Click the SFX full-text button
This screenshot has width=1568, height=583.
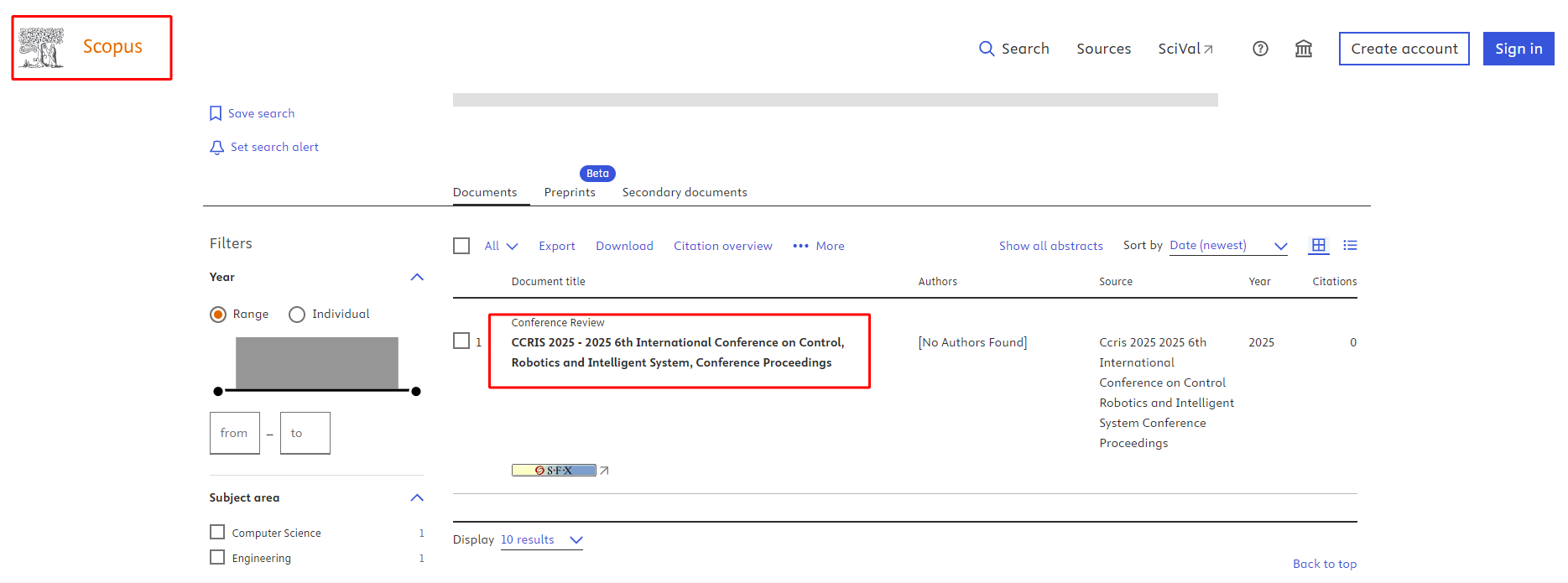554,471
